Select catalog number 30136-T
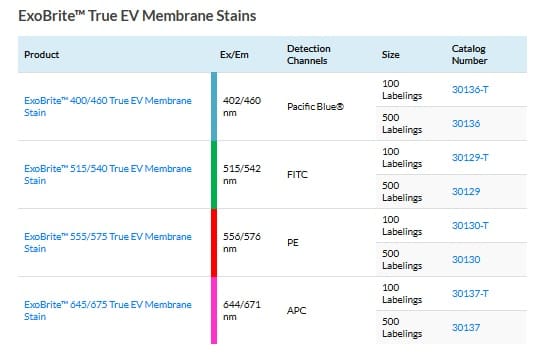The height and width of the screenshot is (363, 537). click(x=470, y=90)
